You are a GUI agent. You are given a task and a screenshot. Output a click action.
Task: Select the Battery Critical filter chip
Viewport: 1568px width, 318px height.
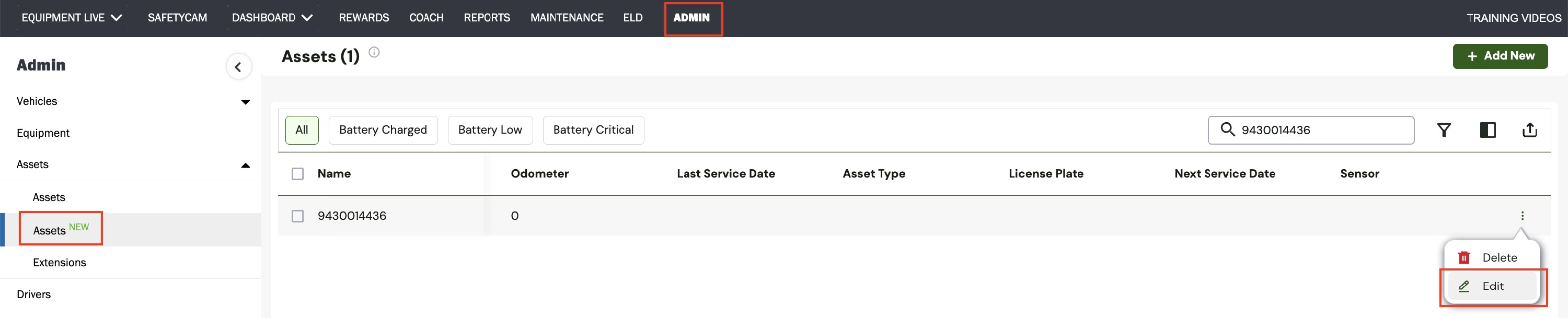coord(593,130)
